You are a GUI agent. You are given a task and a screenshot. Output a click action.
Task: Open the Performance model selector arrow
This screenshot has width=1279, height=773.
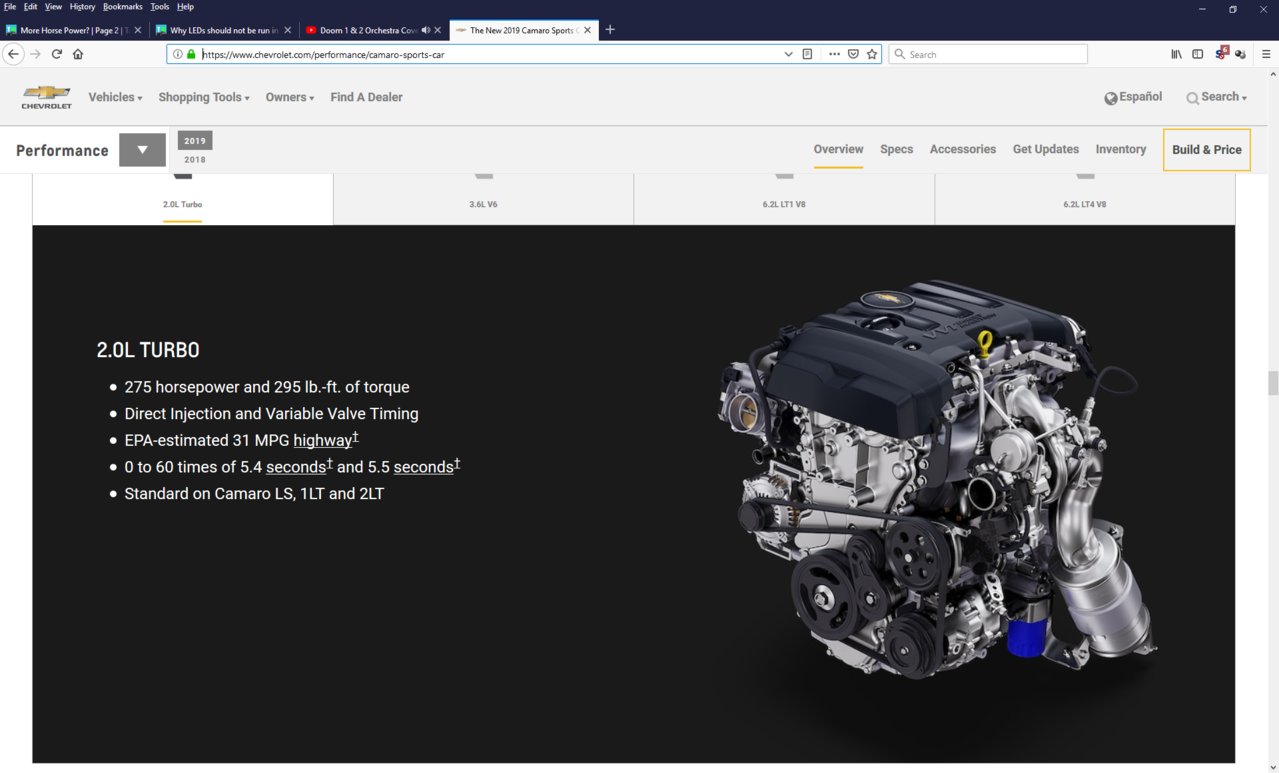pyautogui.click(x=142, y=150)
